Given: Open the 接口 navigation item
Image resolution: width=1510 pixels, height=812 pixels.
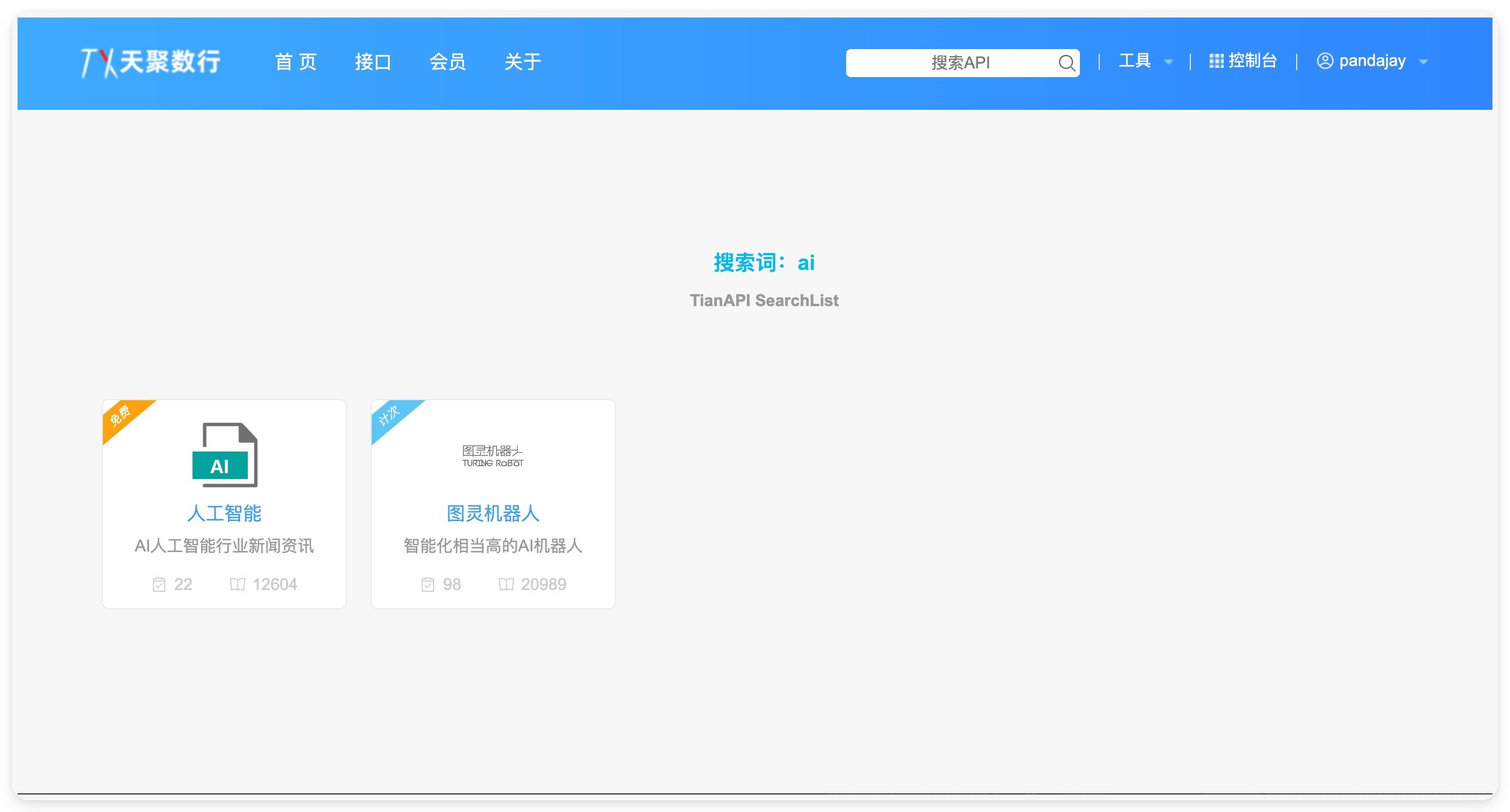Looking at the screenshot, I should tap(373, 62).
